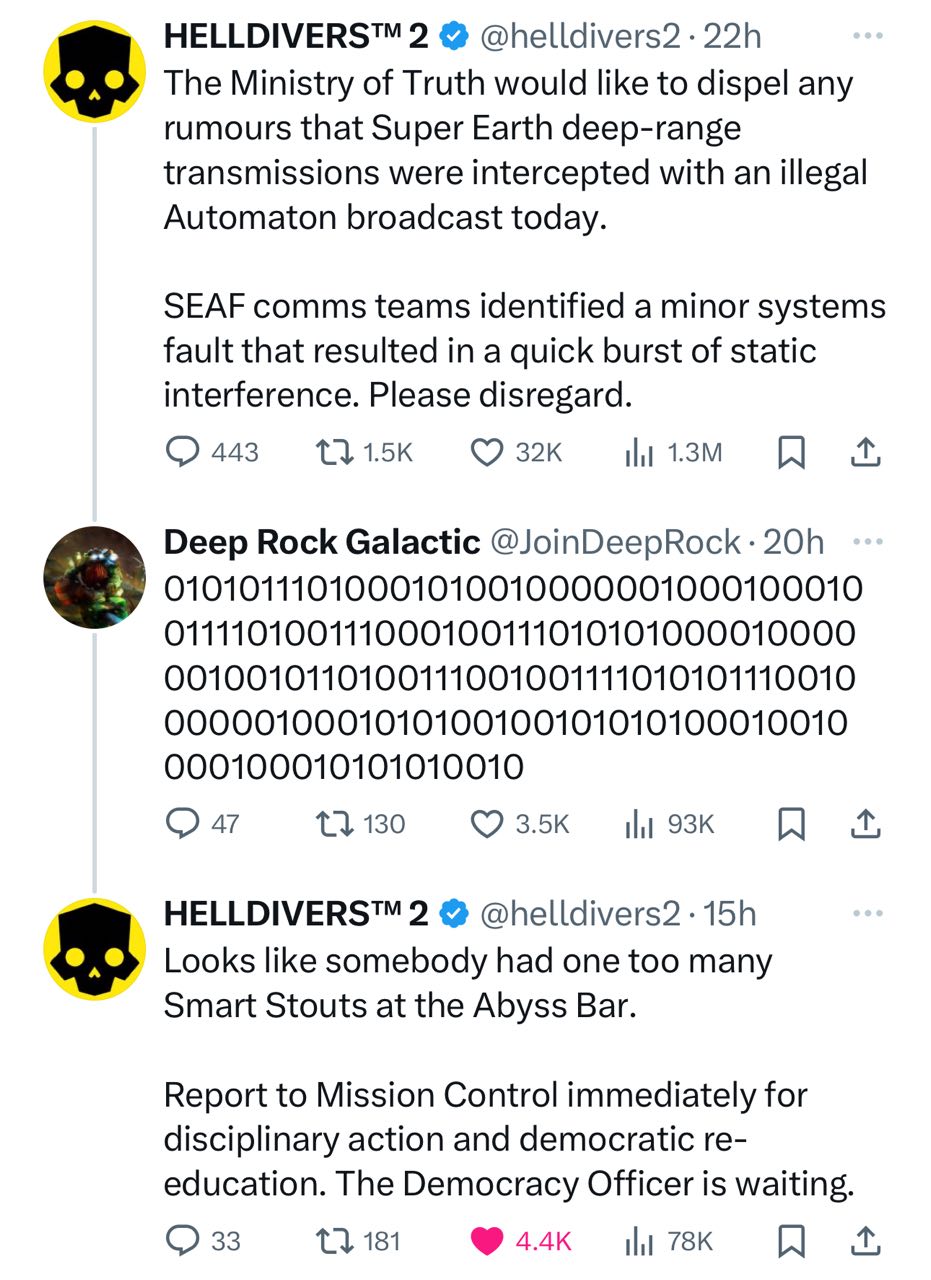Share the Smart Stouts reply tweet

(x=865, y=1241)
